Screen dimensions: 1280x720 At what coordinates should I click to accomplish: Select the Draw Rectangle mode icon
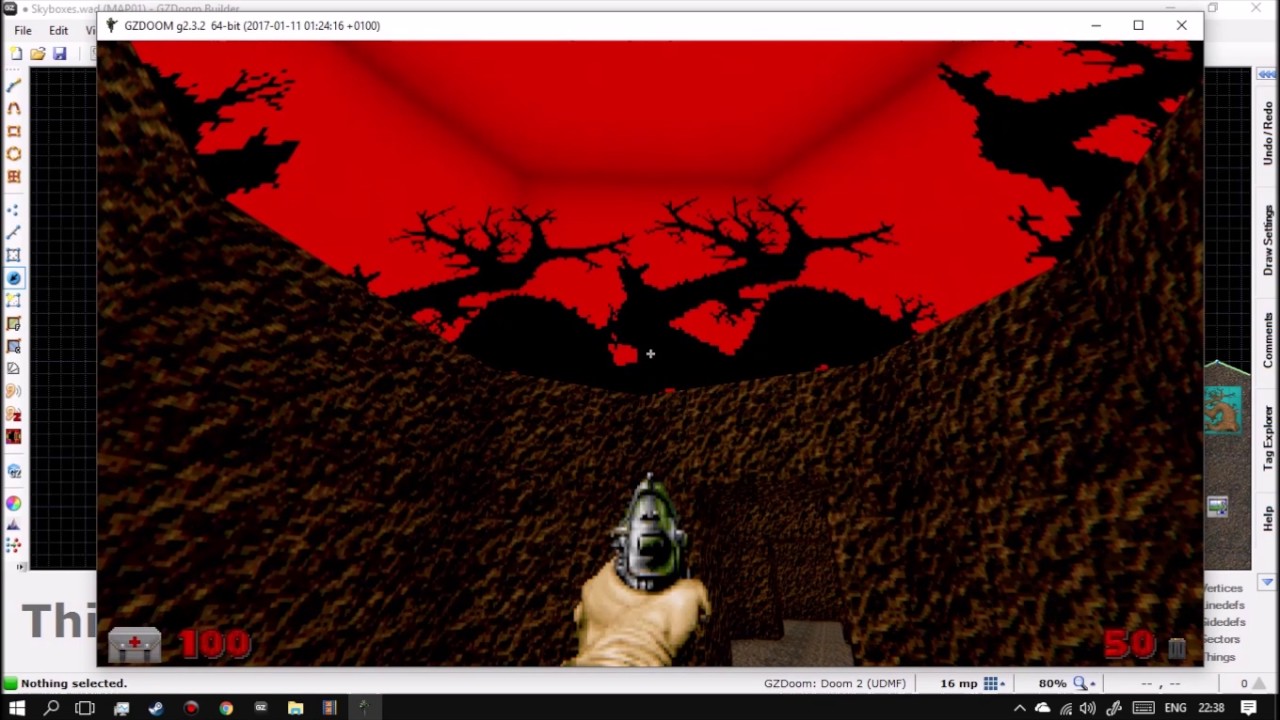coord(14,131)
